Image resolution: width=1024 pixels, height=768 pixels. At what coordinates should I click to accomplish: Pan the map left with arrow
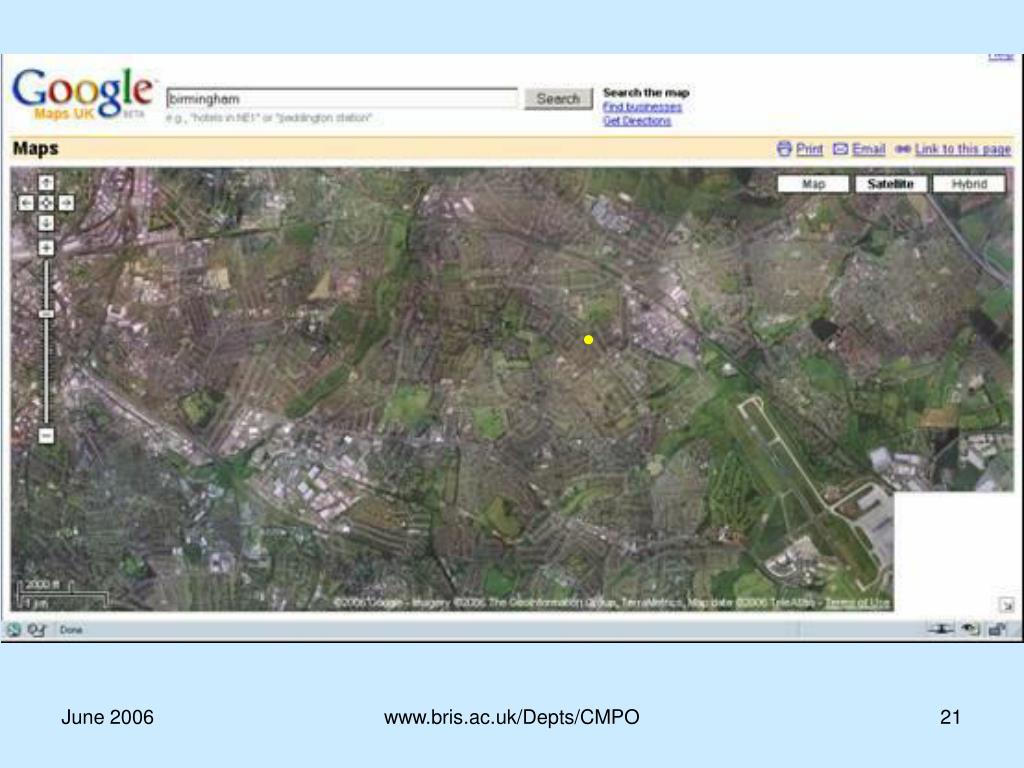coord(26,203)
